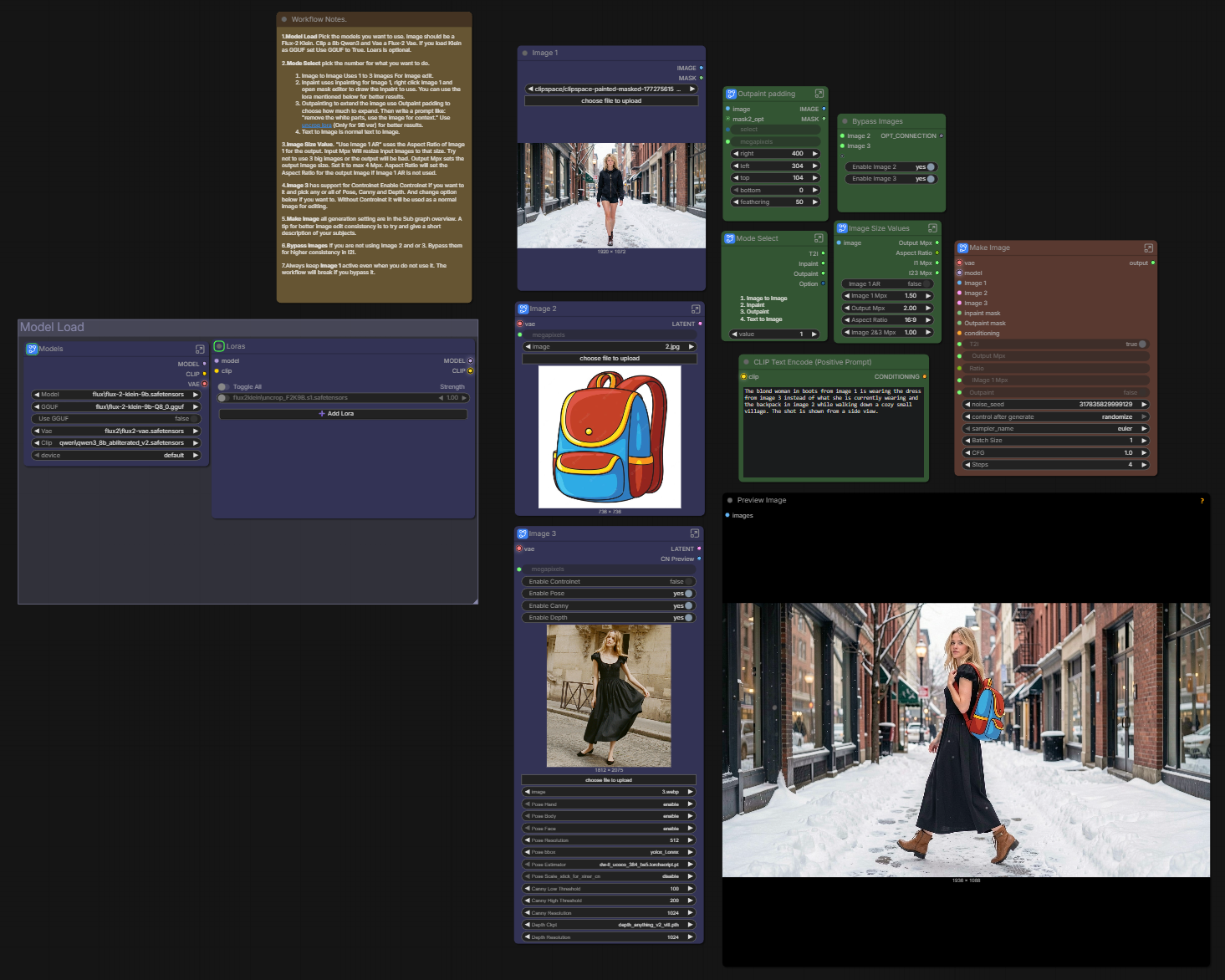
Task: Decrease the CFG value with left arrow
Action: coord(967,453)
